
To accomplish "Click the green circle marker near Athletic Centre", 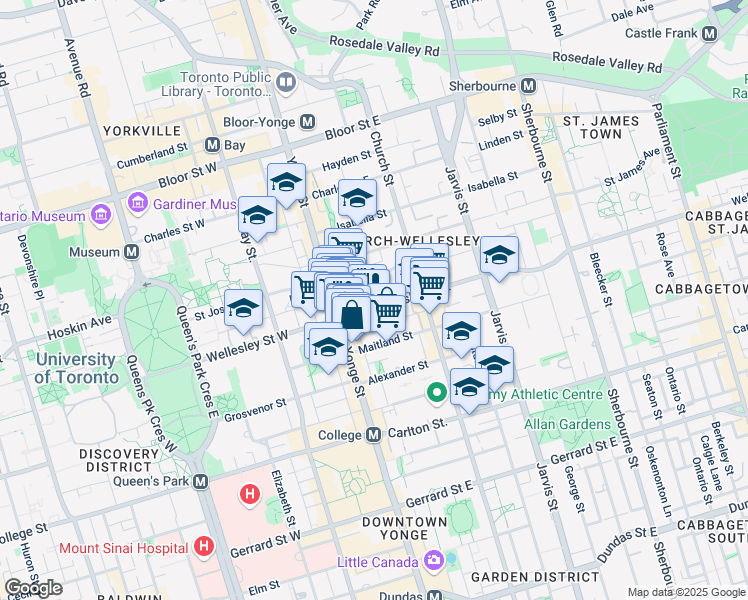I will 436,393.
